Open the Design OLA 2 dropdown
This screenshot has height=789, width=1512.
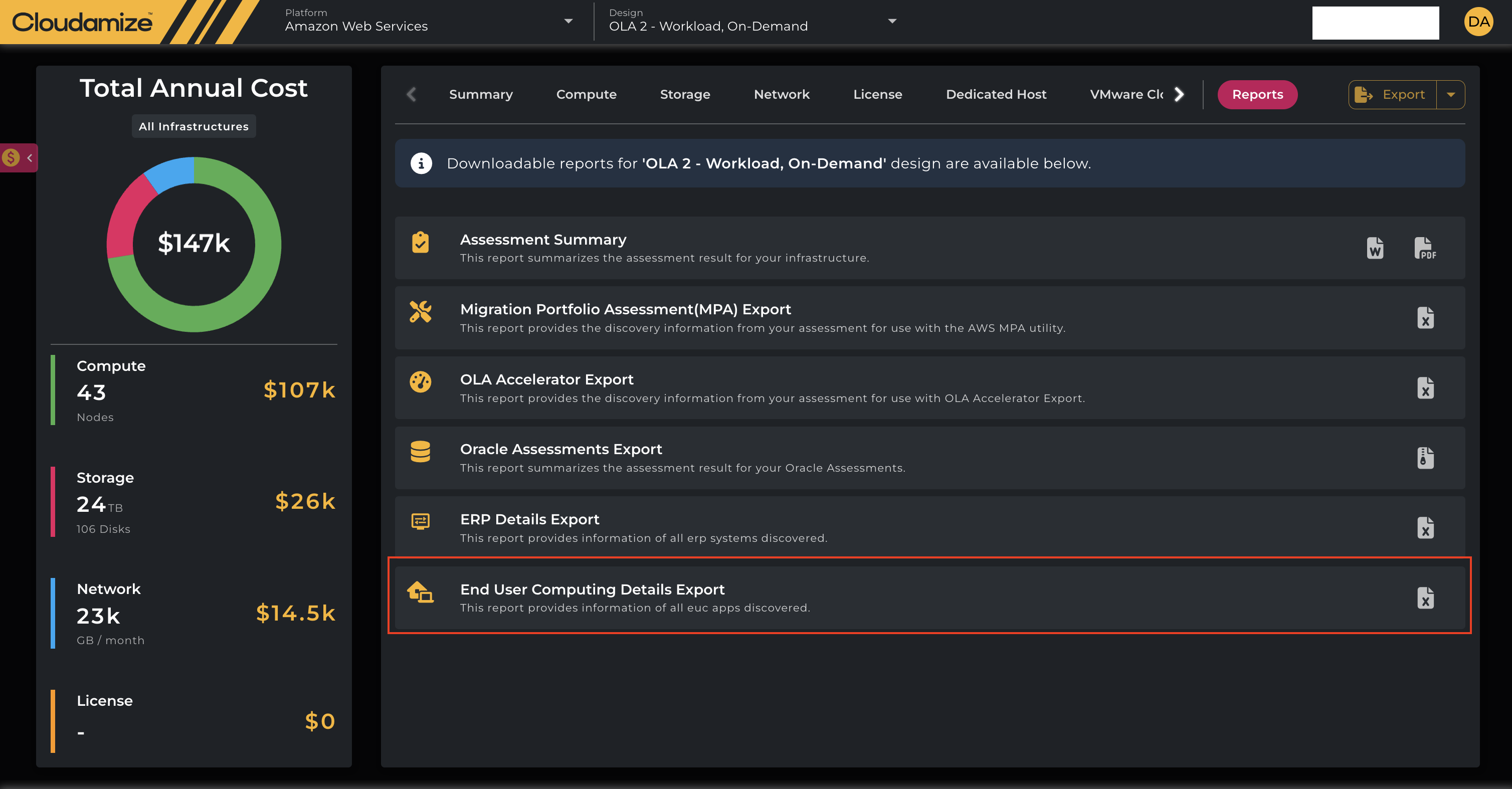(x=752, y=21)
